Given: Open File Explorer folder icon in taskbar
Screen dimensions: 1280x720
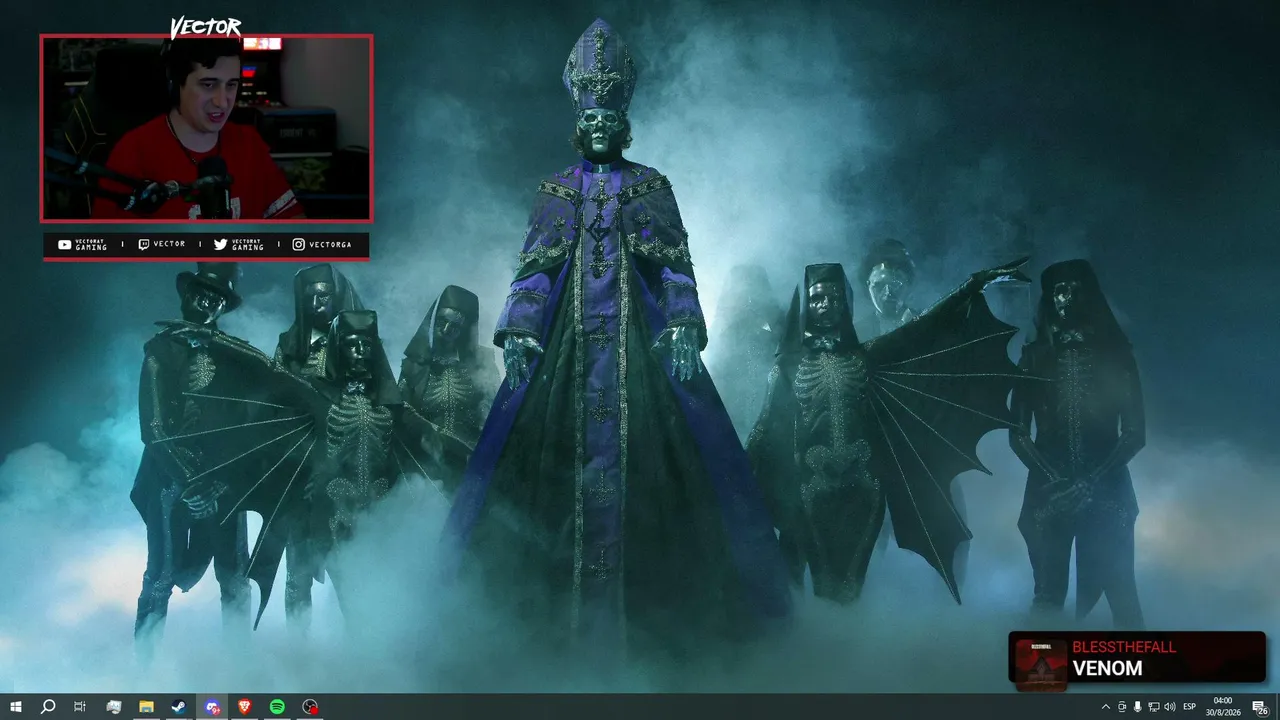Looking at the screenshot, I should (x=146, y=707).
